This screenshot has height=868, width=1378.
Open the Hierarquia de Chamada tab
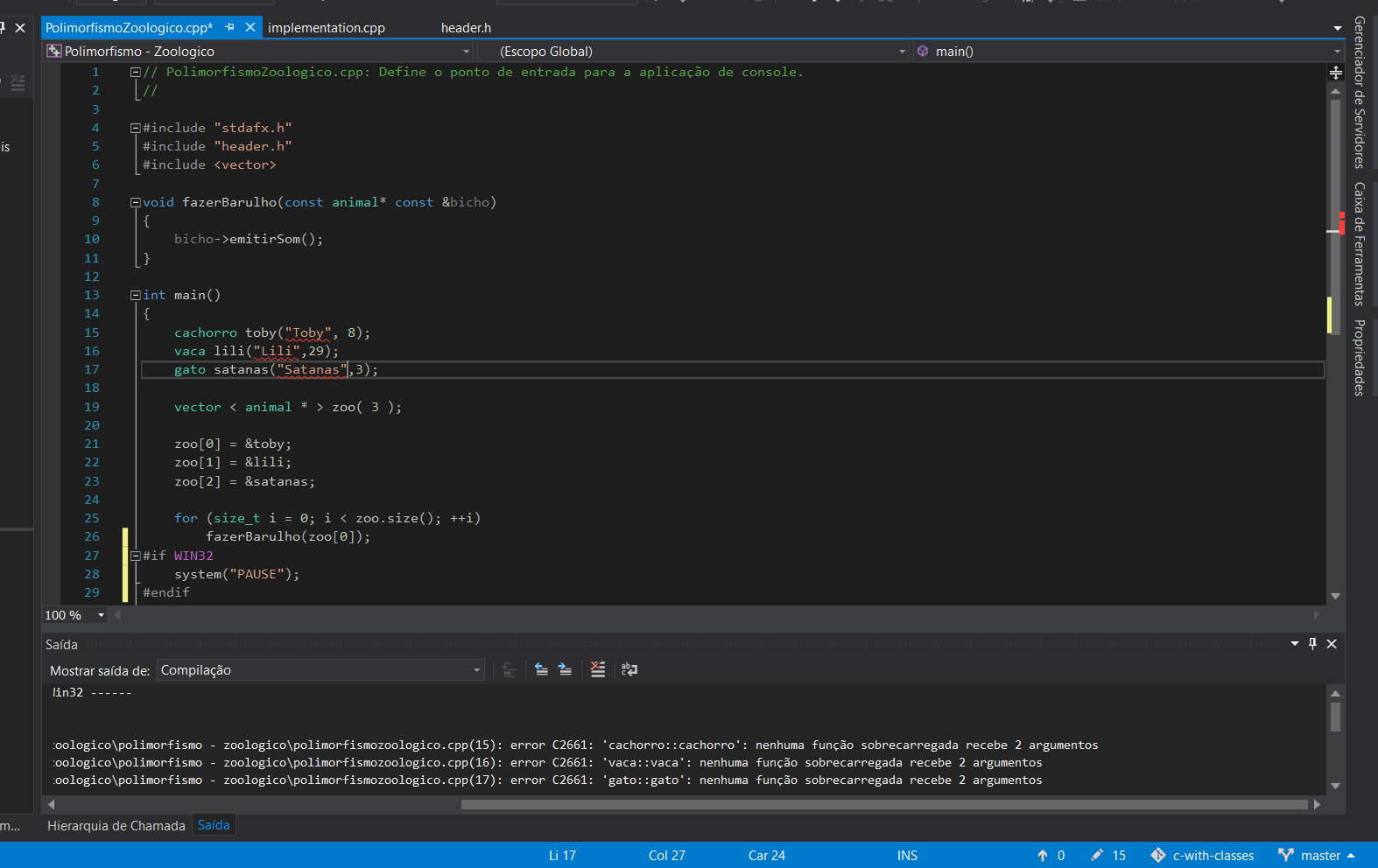pos(116,826)
